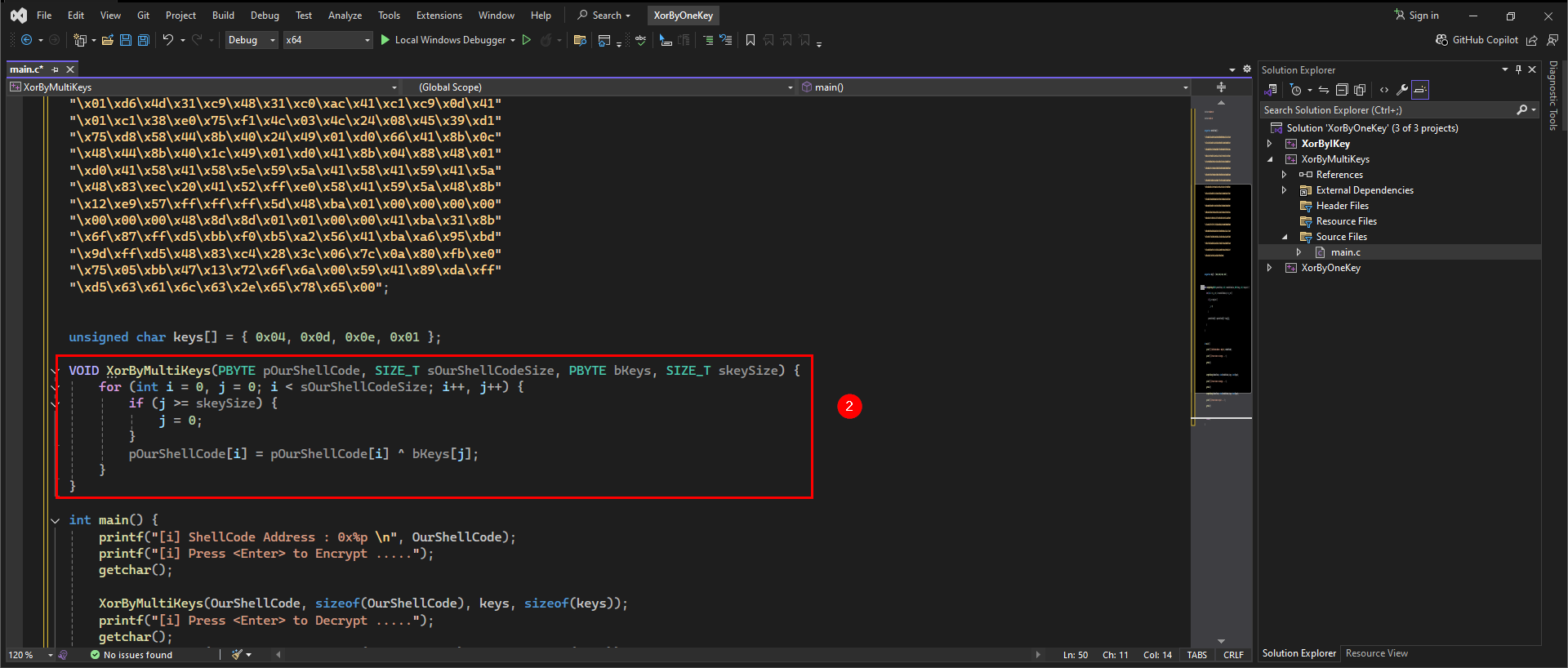1568x668 pixels.
Task: Click Sync with Active Document icon
Action: coord(1324,90)
